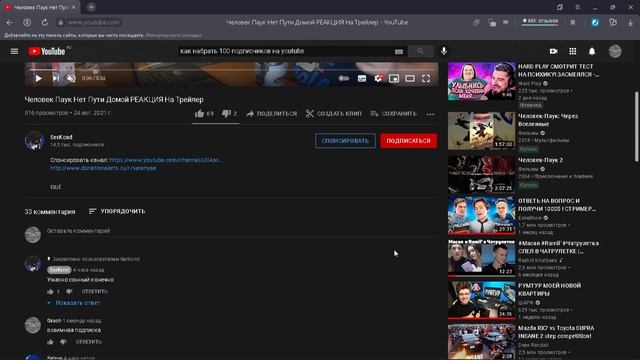640x360 pixels.
Task: Open the account avatar menu
Action: (x=615, y=51)
